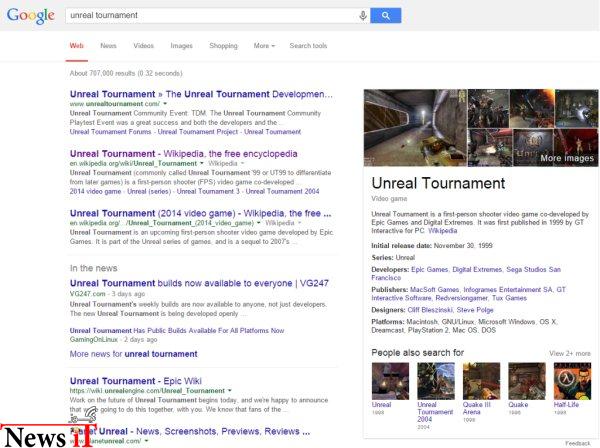Select the Web tab
Image resolution: width=600 pixels, height=448 pixels.
tap(77, 46)
